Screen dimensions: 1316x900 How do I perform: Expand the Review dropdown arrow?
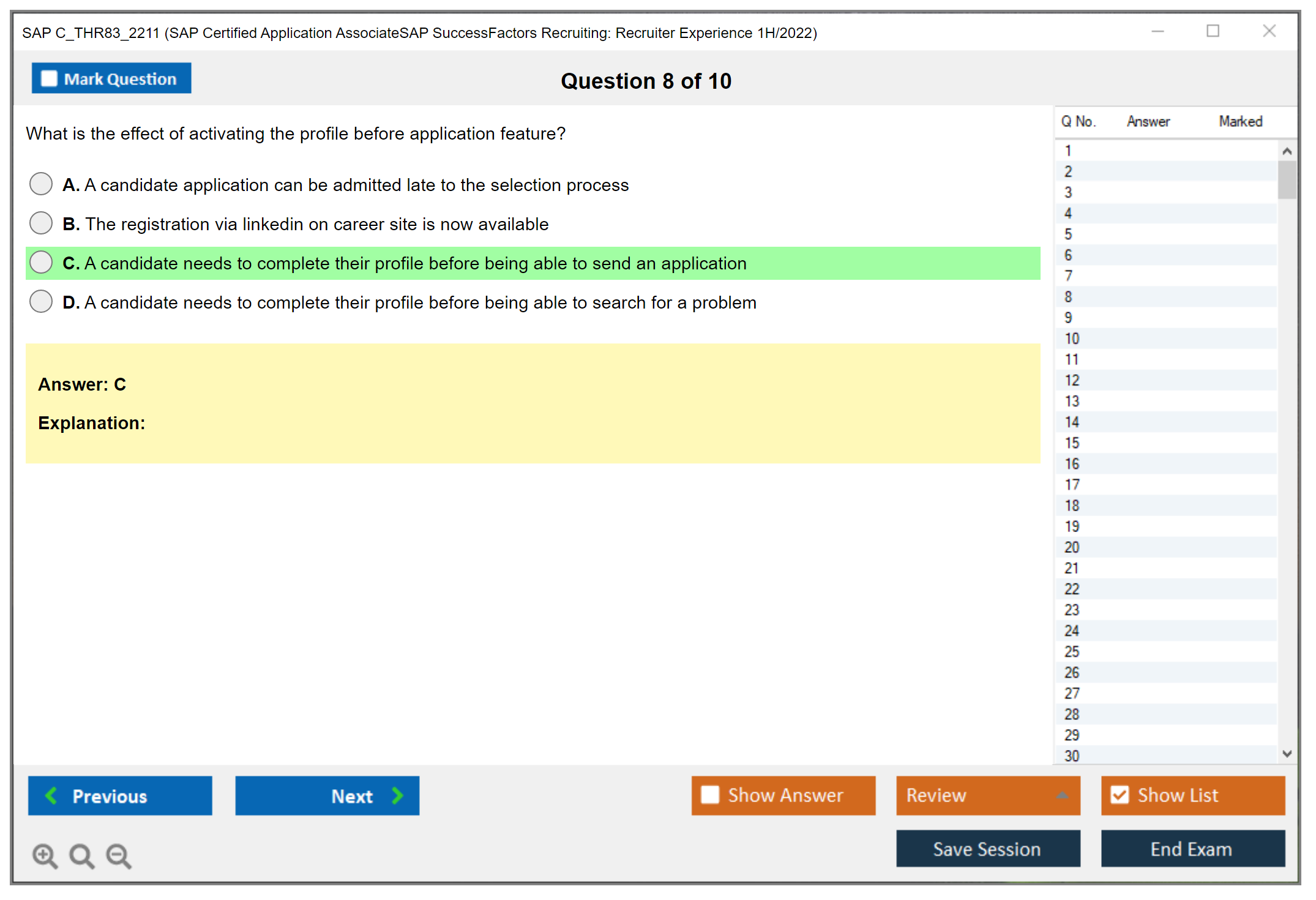pyautogui.click(x=1062, y=795)
